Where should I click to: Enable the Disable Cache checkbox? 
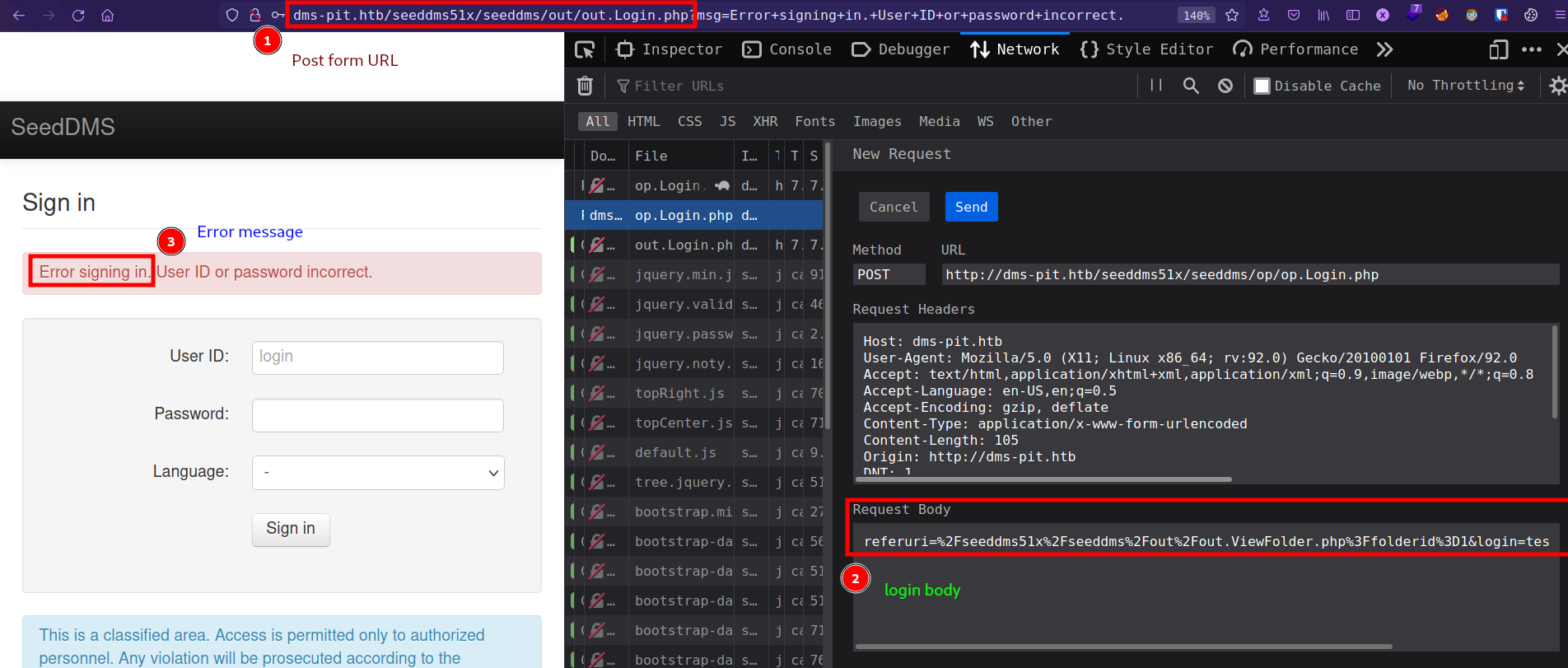[1262, 86]
